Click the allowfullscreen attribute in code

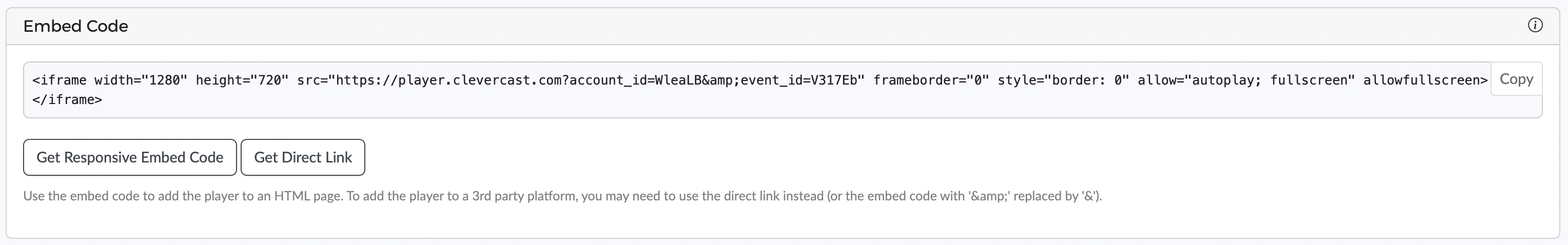tap(1421, 80)
